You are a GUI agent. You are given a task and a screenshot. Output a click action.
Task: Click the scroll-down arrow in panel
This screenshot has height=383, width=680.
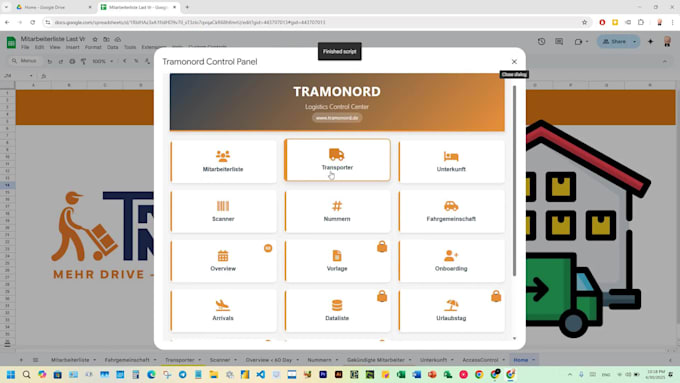pos(514,338)
